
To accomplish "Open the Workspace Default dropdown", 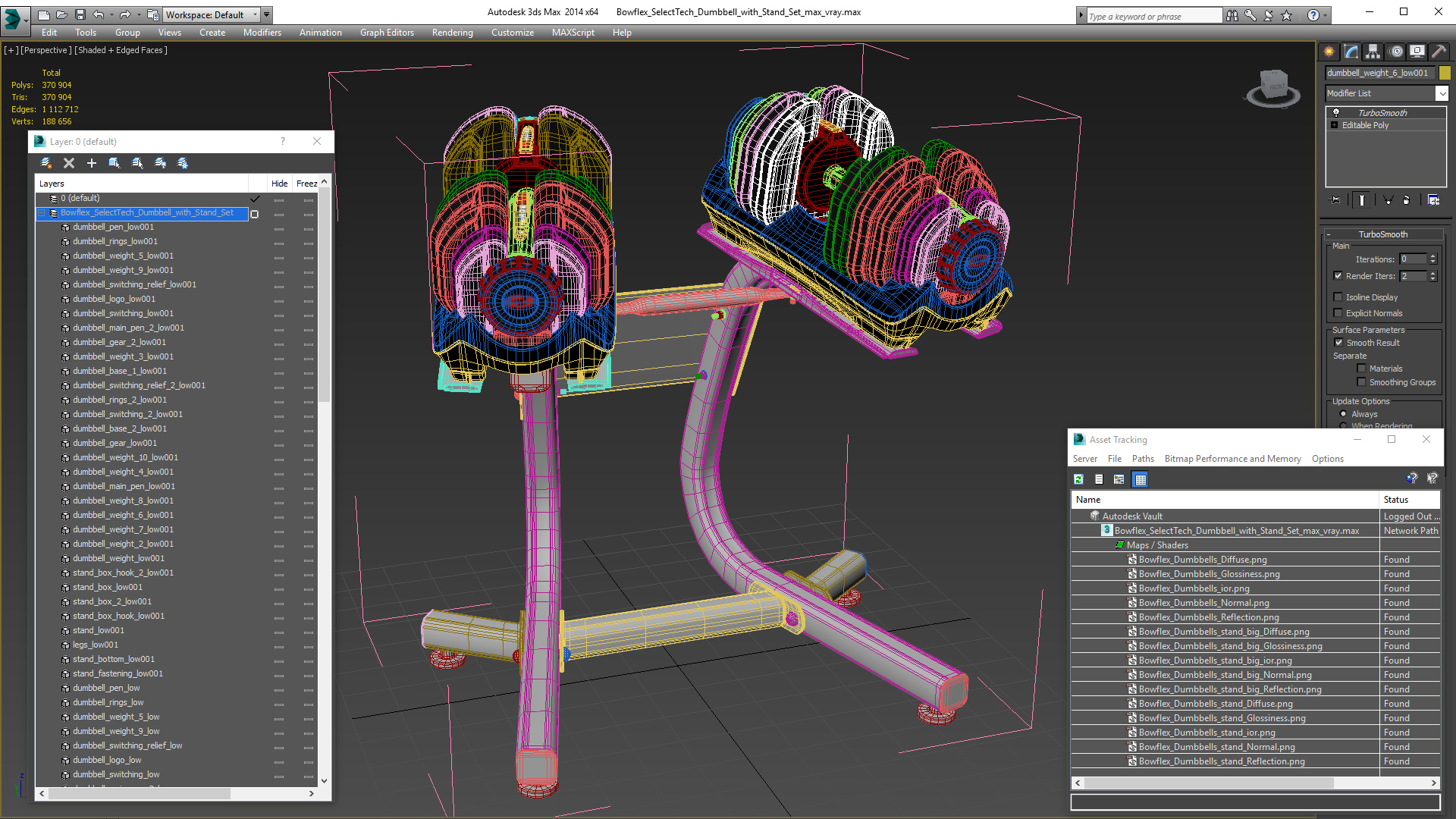I will pos(212,14).
